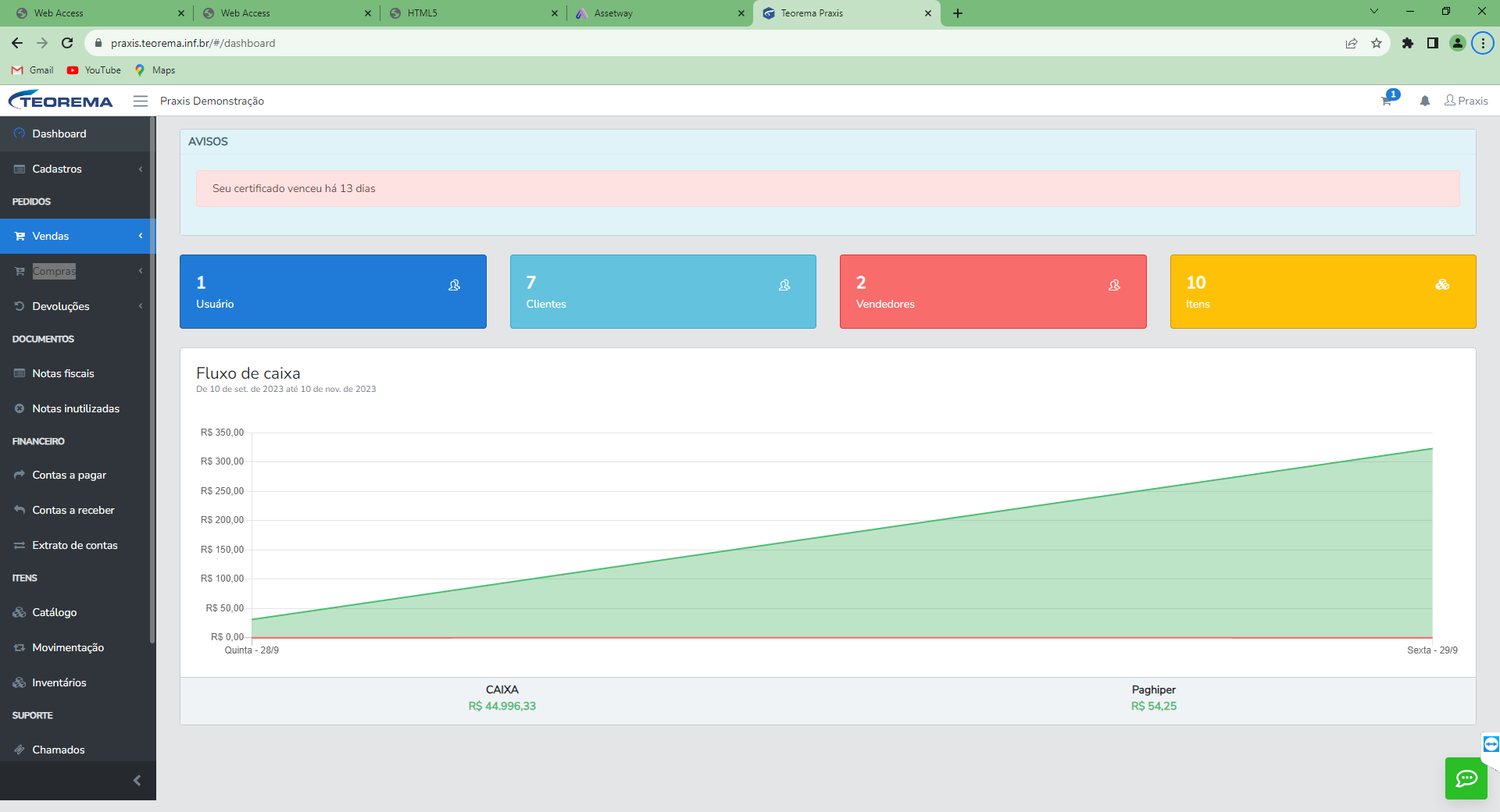
Task: Open the green chat support button
Action: (1466, 778)
